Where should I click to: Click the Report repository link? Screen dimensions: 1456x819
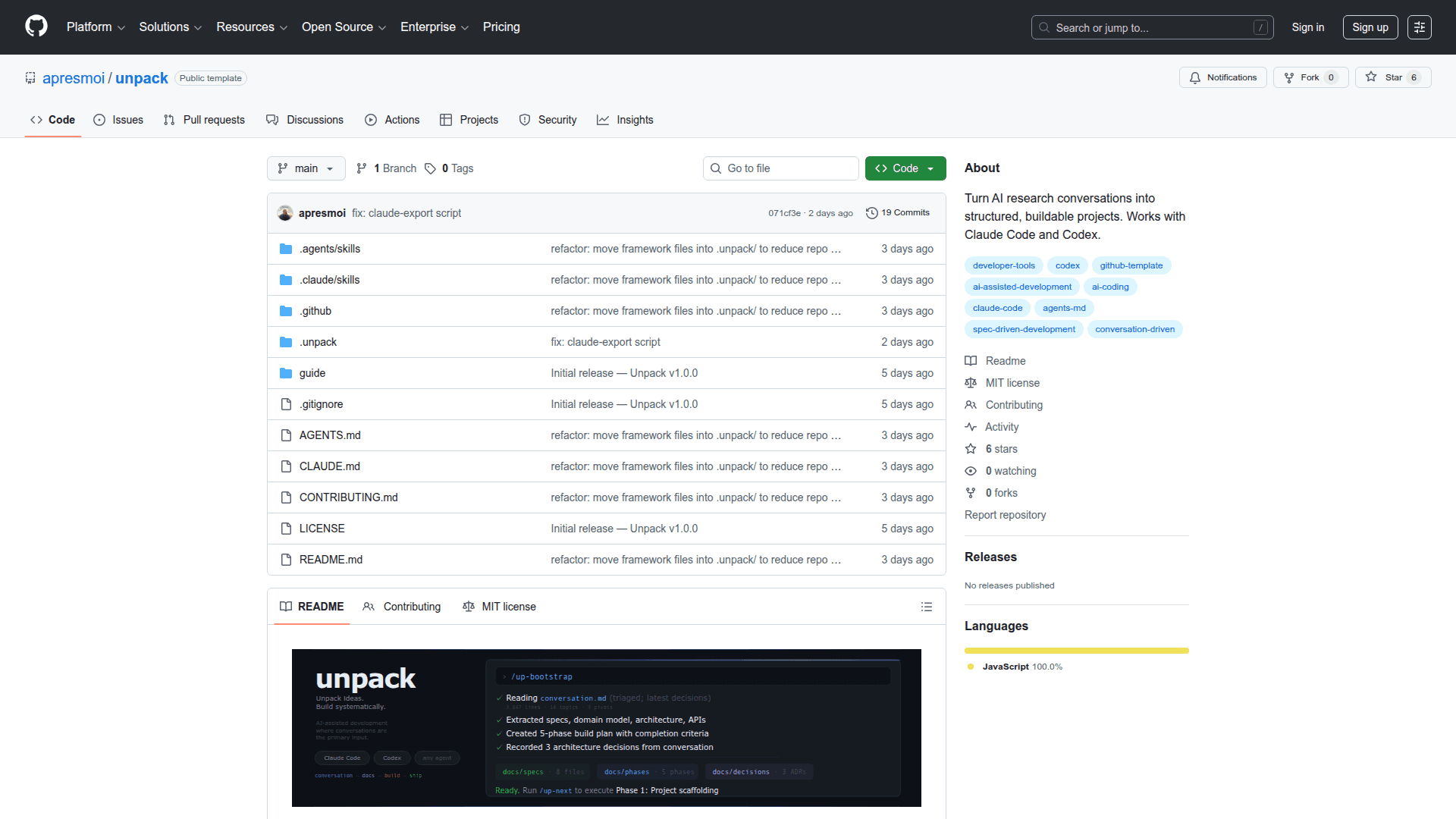coord(1005,515)
